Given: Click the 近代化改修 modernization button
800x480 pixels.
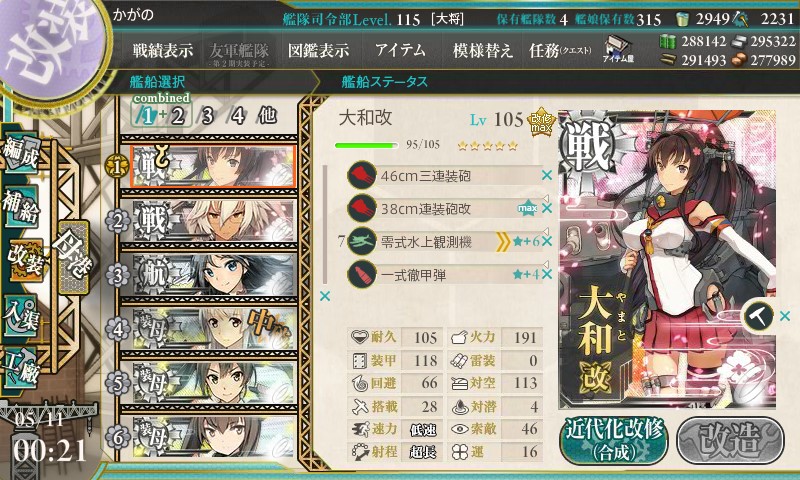Looking at the screenshot, I should point(614,440).
